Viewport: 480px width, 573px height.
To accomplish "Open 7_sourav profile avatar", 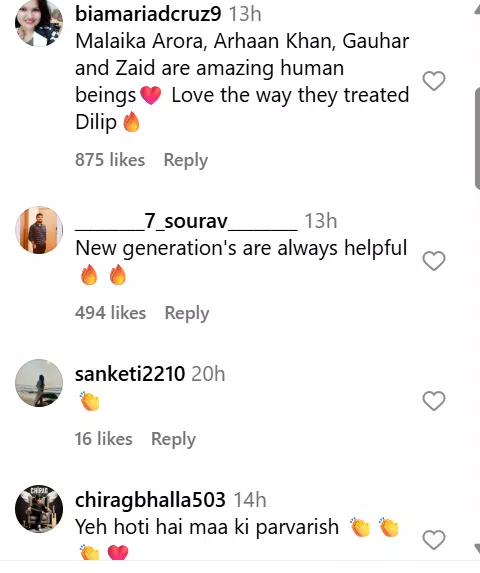I will (x=39, y=230).
